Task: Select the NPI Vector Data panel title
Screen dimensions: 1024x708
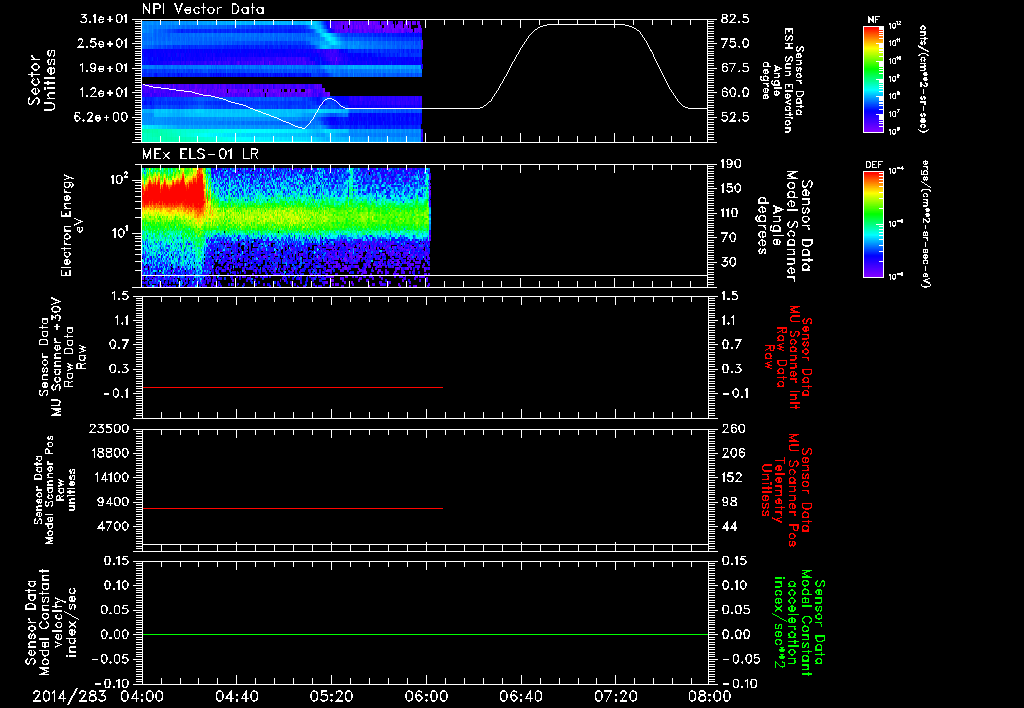Action: point(204,9)
